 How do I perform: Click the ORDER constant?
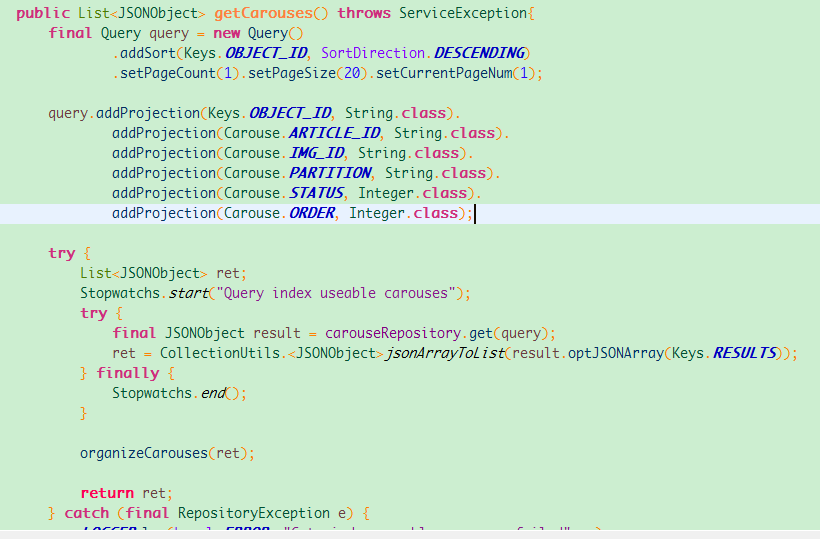[x=312, y=213]
